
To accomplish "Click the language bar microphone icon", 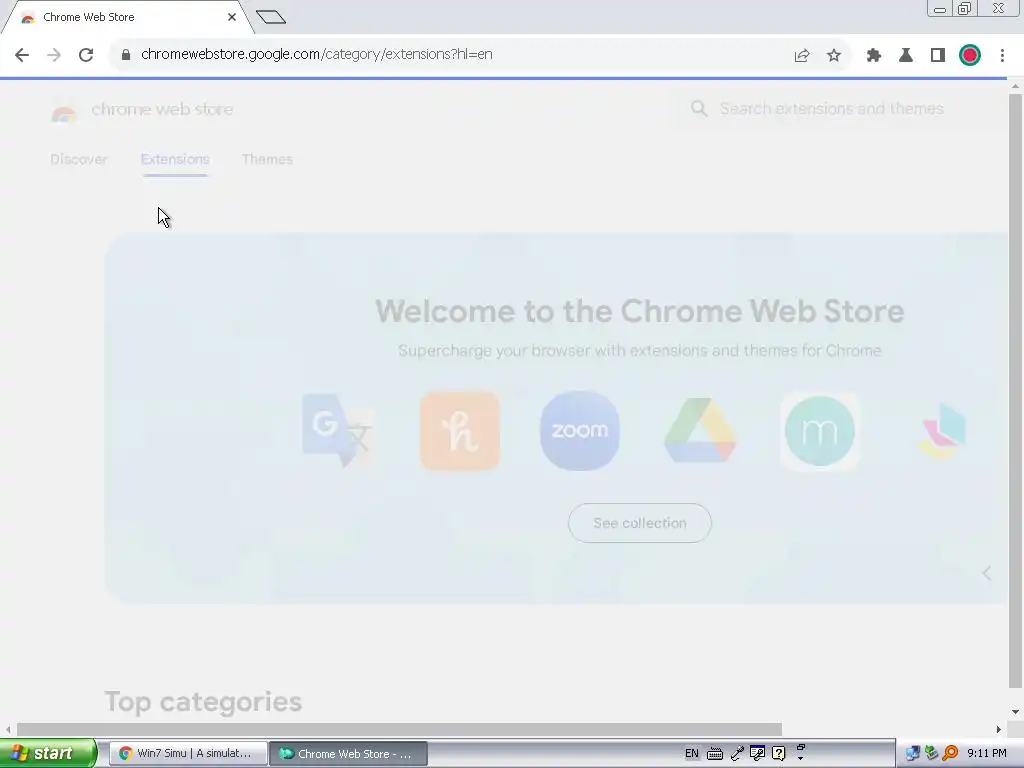I will (737, 754).
